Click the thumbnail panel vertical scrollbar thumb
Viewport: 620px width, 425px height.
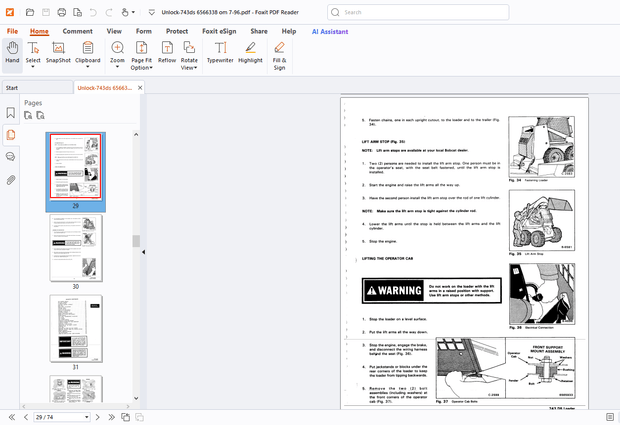pyautogui.click(x=136, y=241)
